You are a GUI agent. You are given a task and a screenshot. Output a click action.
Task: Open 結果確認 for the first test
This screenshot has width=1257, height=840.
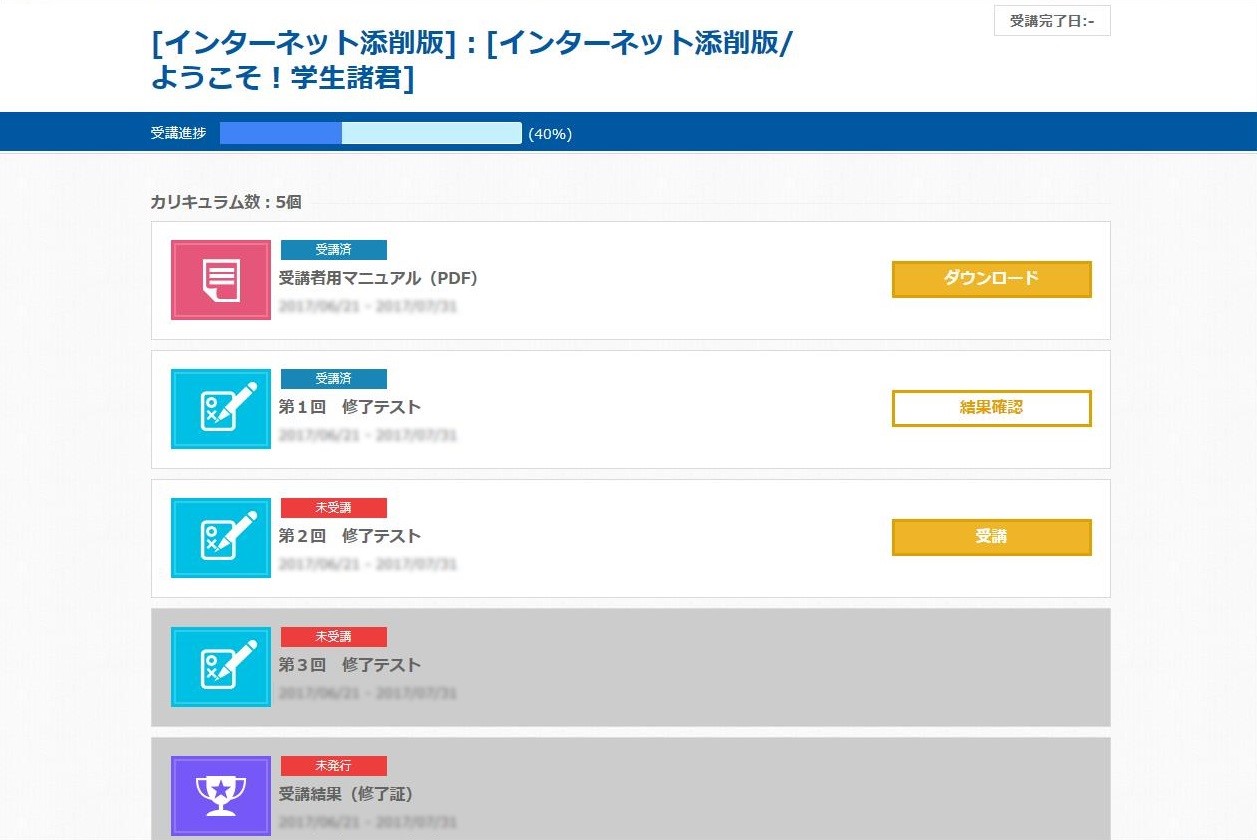coord(991,408)
